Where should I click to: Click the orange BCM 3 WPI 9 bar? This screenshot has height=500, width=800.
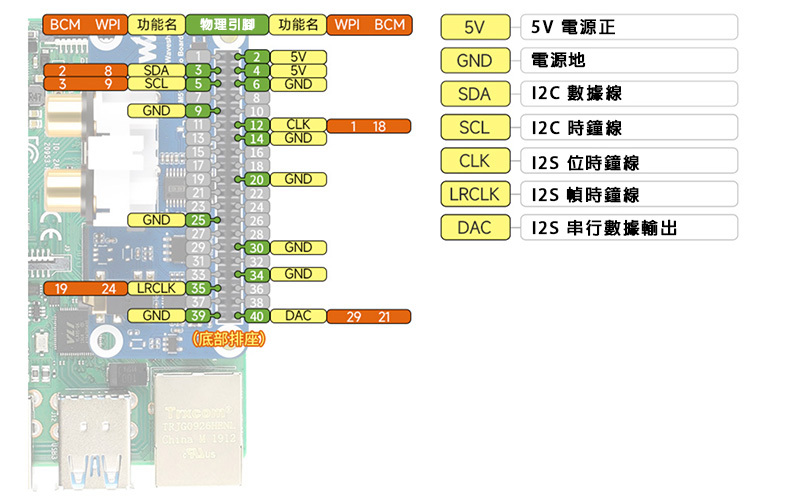click(85, 84)
